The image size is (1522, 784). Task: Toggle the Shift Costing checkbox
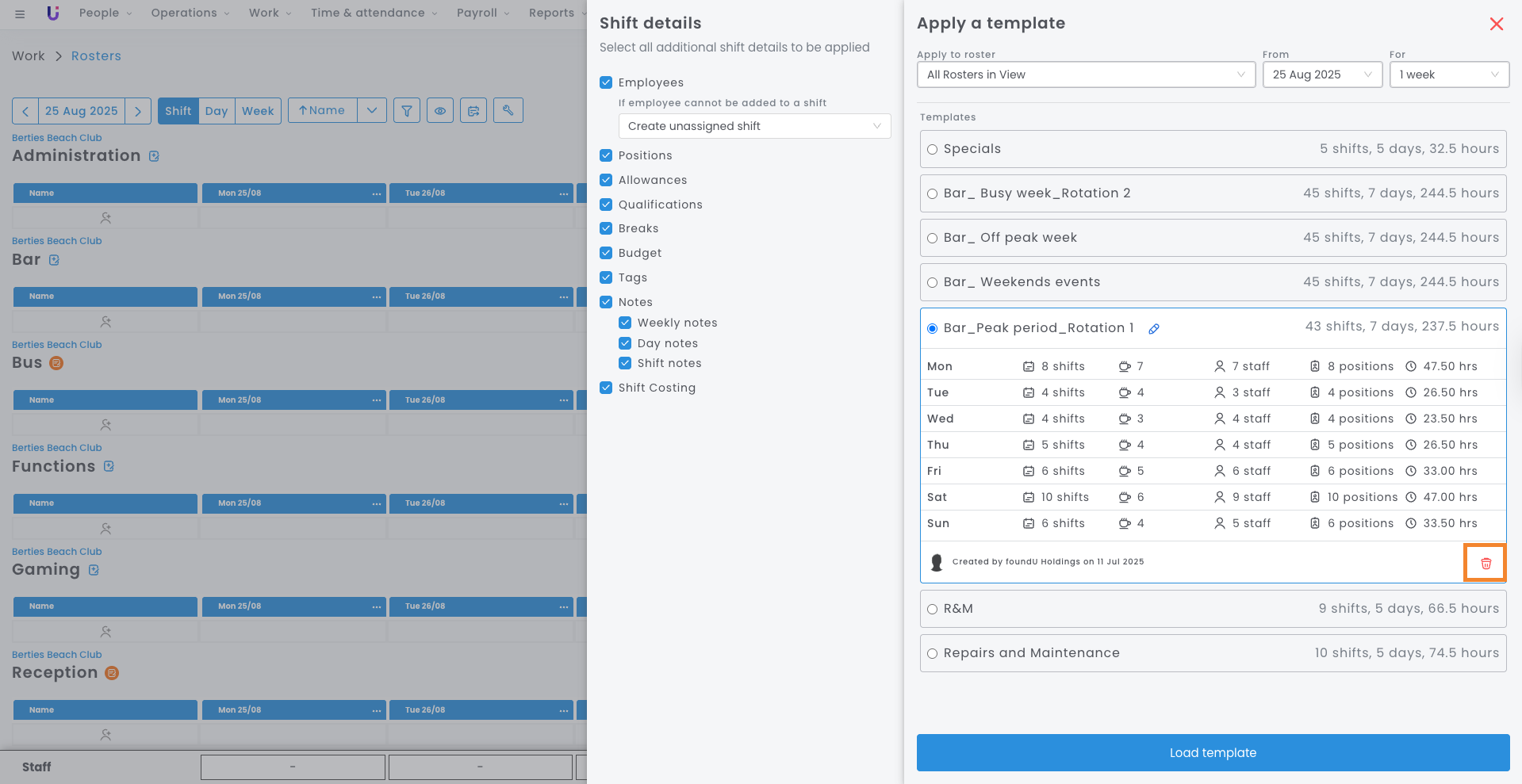606,388
